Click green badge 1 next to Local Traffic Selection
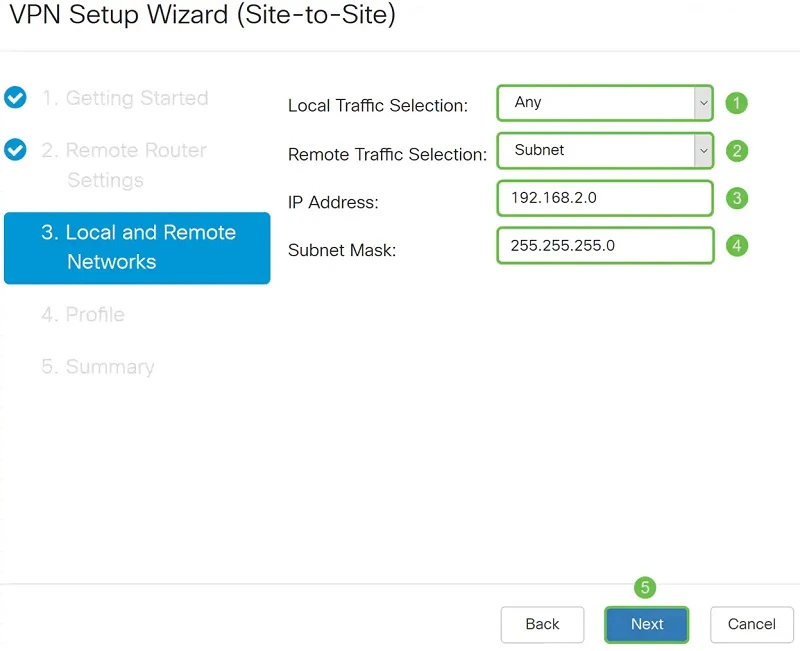 coord(737,102)
